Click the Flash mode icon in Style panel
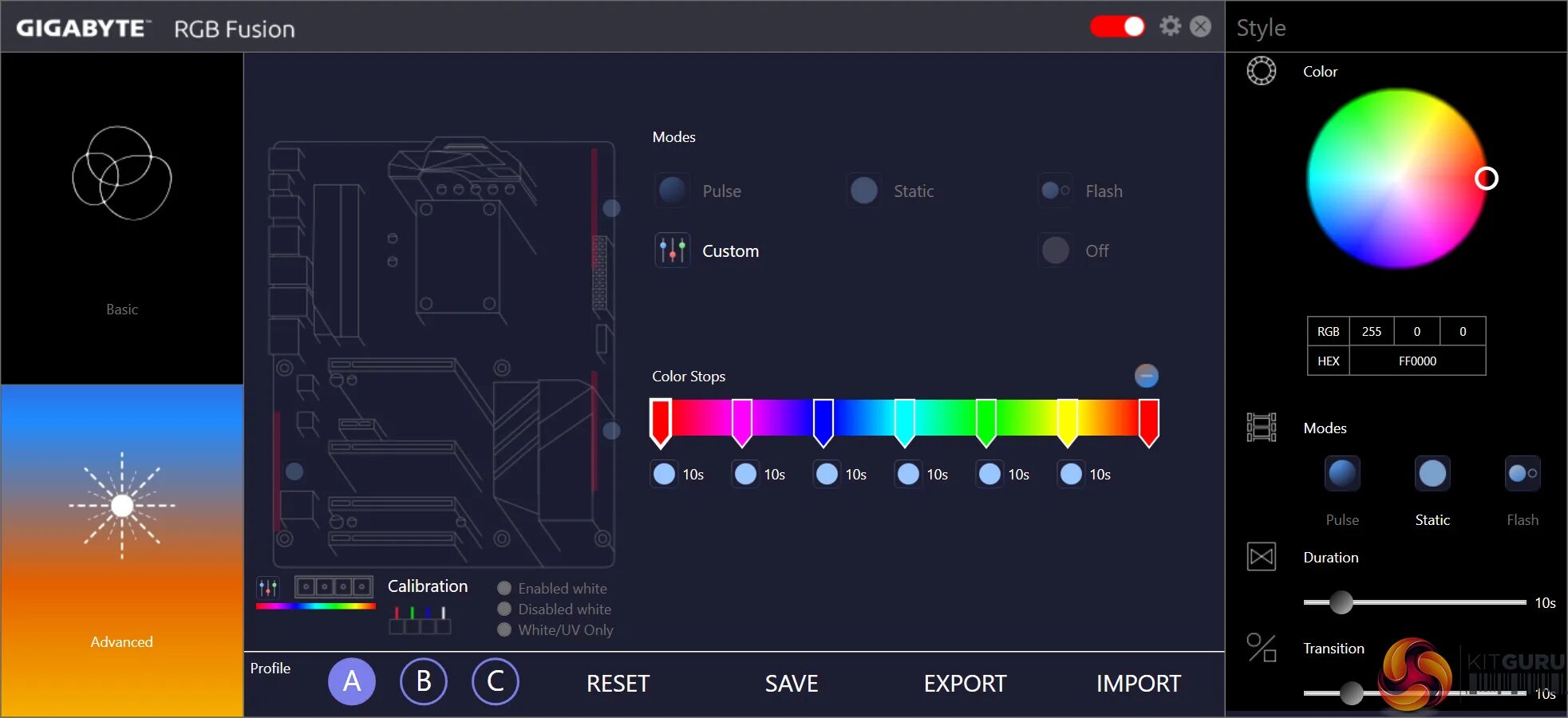Image resolution: width=1568 pixels, height=718 pixels. 1522,473
